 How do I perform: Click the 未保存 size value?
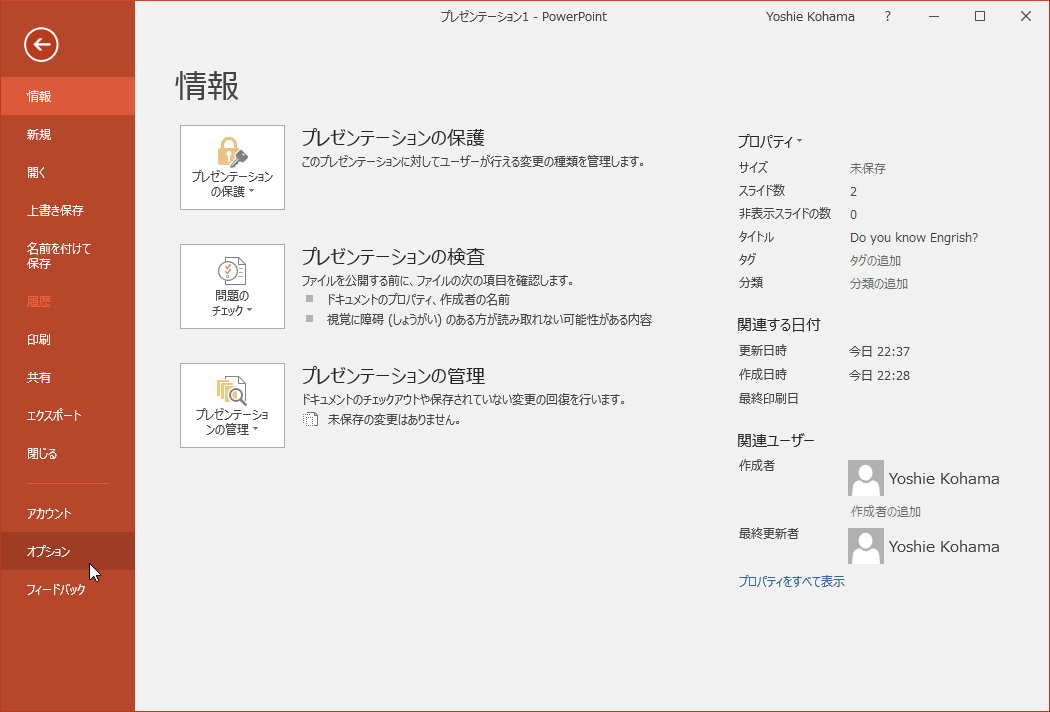pos(868,169)
